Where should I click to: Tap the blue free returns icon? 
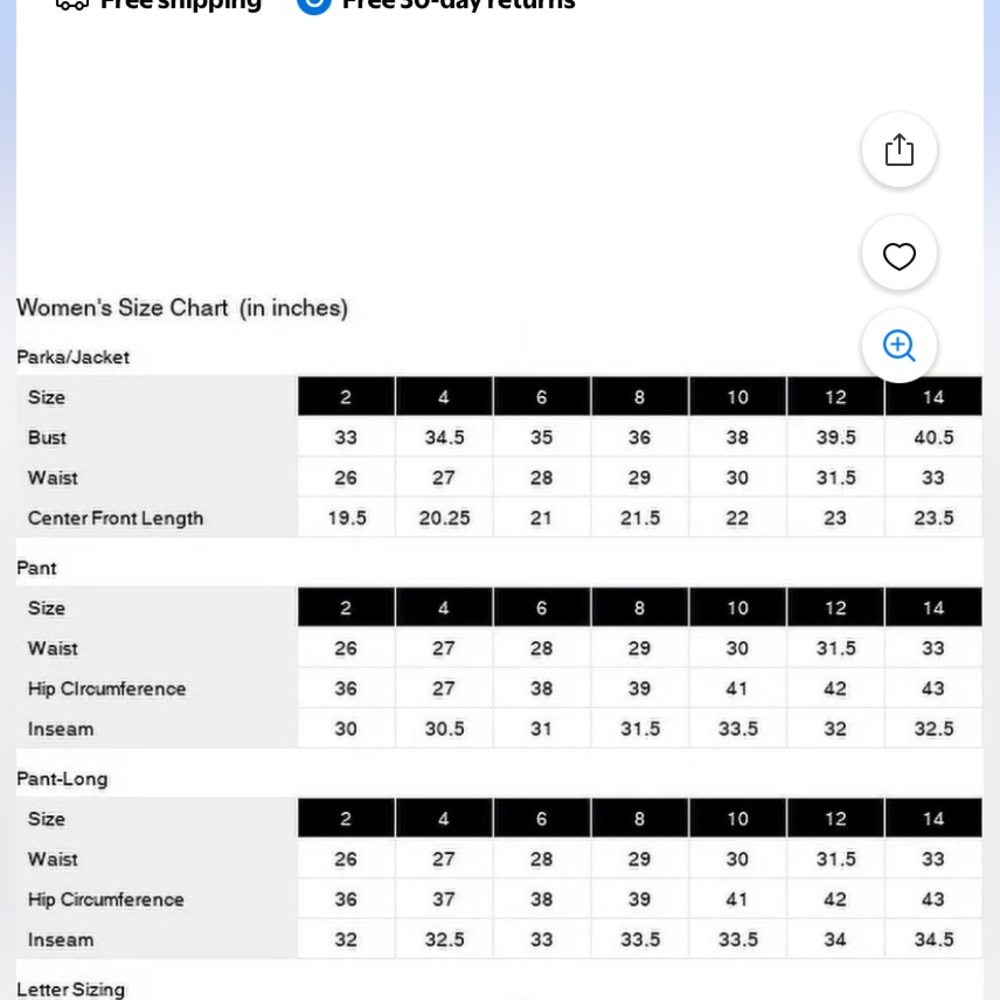pos(314,5)
